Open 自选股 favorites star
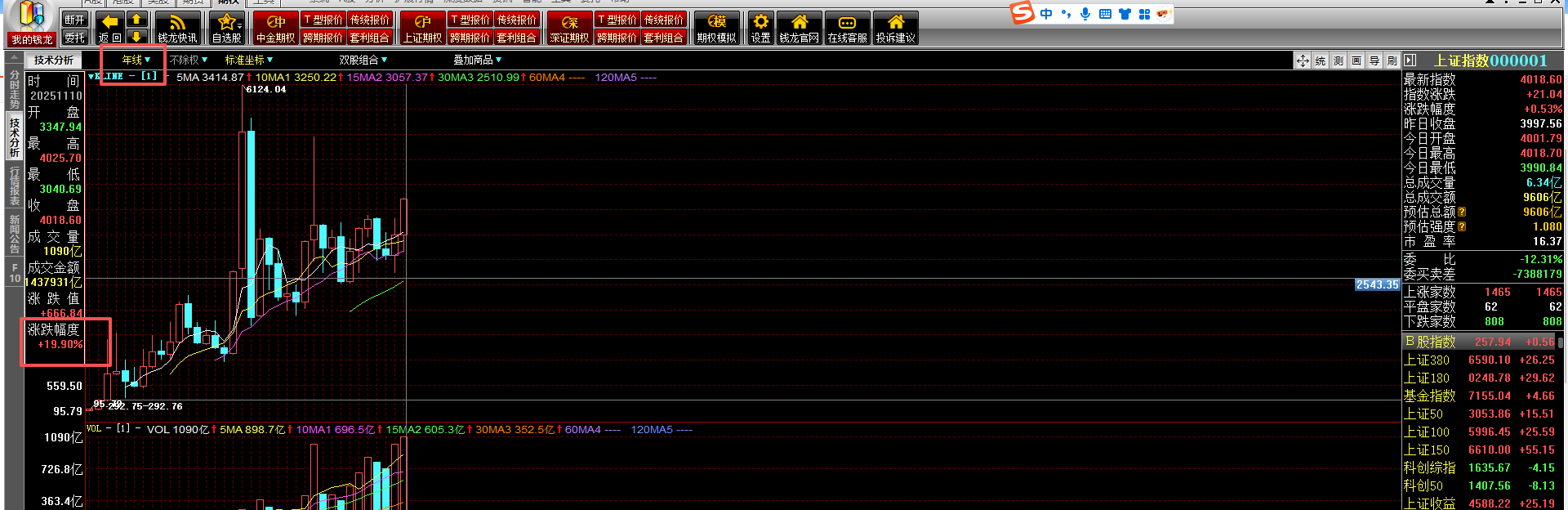The height and width of the screenshot is (510, 1568). tap(226, 28)
